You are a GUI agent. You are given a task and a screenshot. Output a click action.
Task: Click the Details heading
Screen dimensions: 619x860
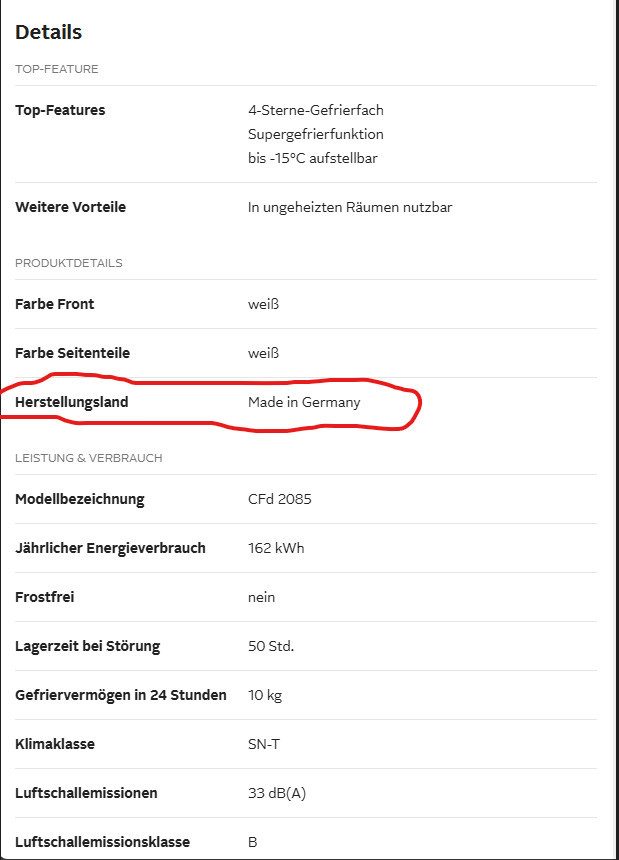[x=48, y=32]
